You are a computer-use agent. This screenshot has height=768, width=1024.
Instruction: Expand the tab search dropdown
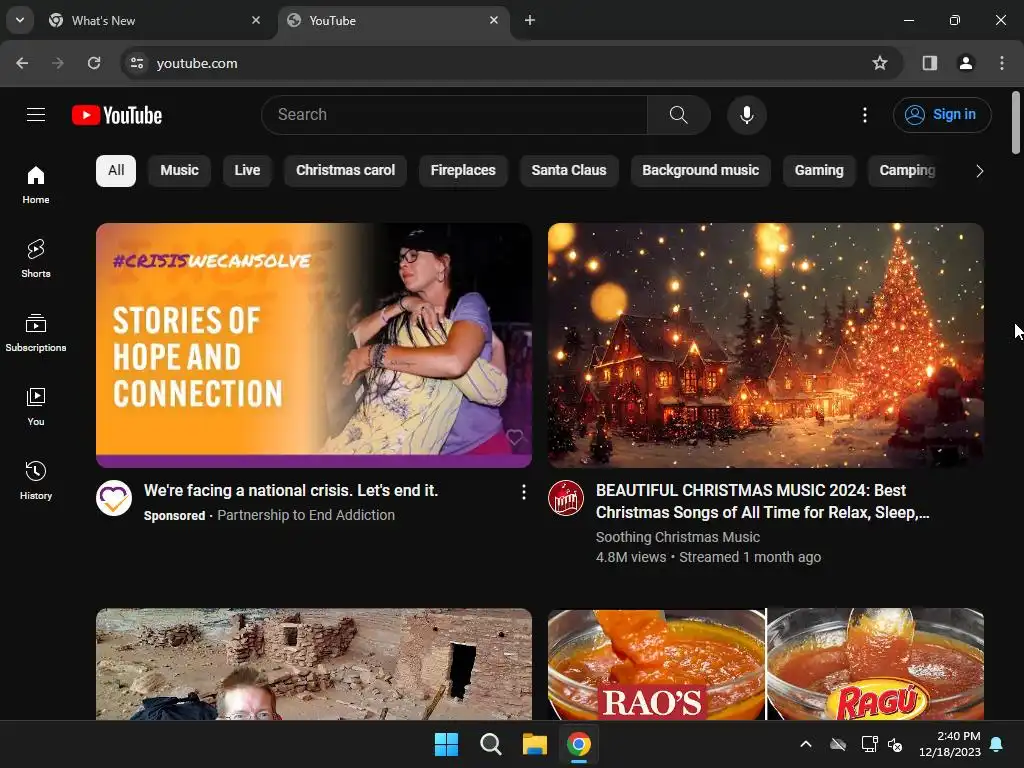20,20
